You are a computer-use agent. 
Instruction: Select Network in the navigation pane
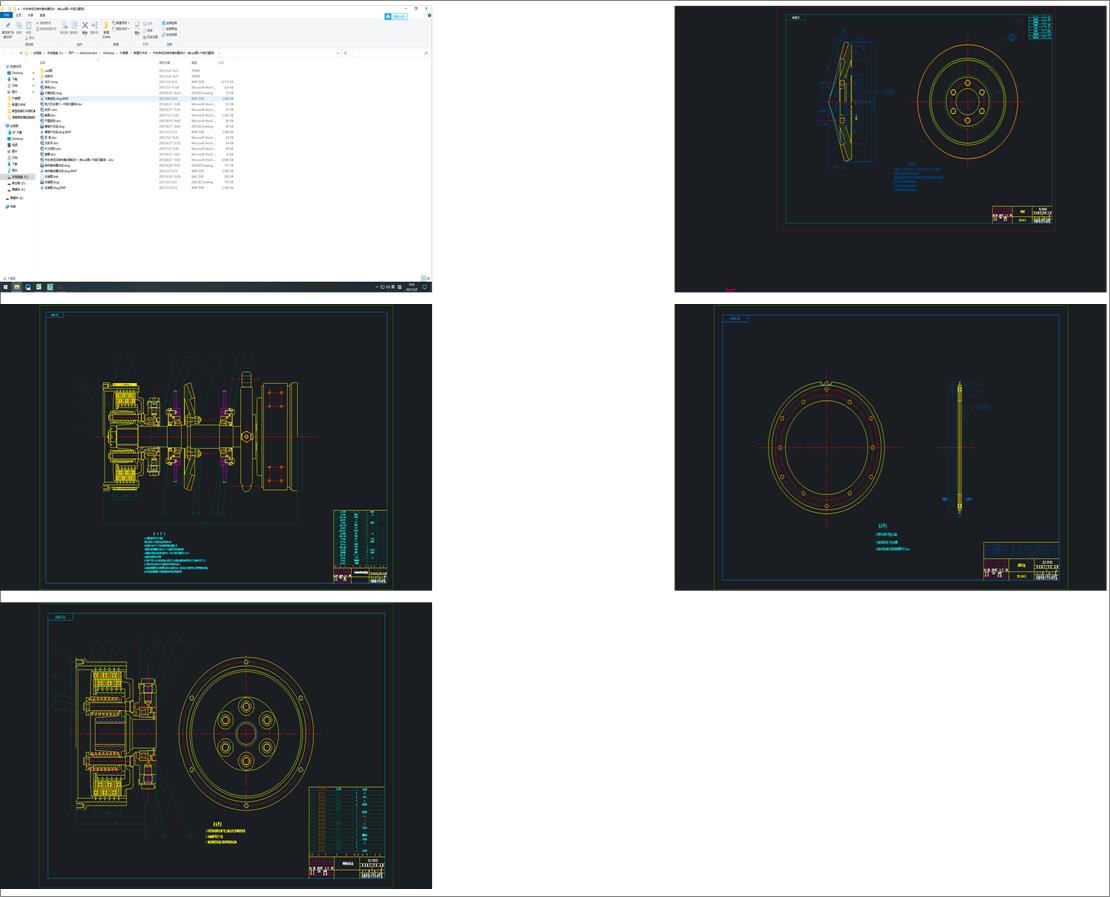coord(12,207)
